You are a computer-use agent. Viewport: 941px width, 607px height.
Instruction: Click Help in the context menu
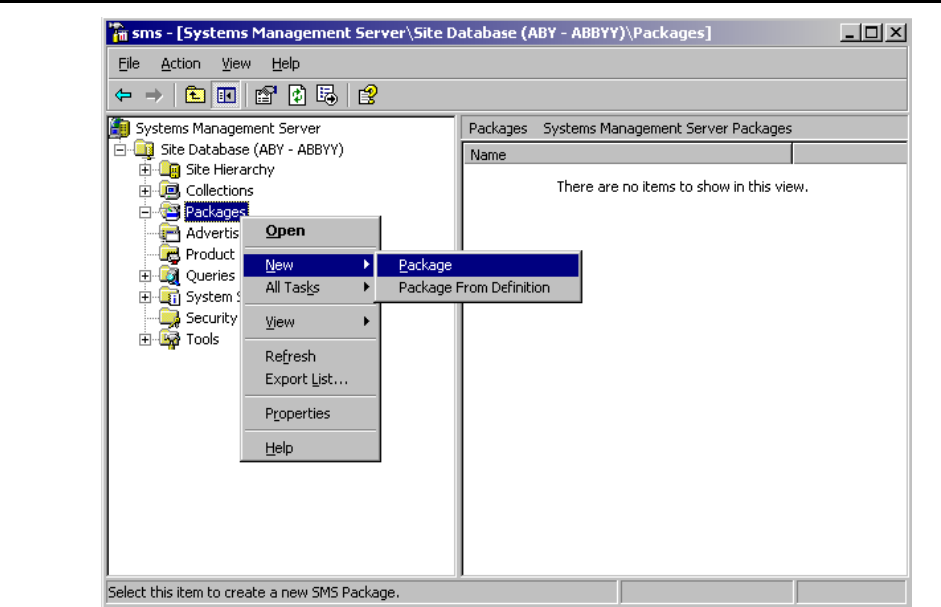coord(310,448)
